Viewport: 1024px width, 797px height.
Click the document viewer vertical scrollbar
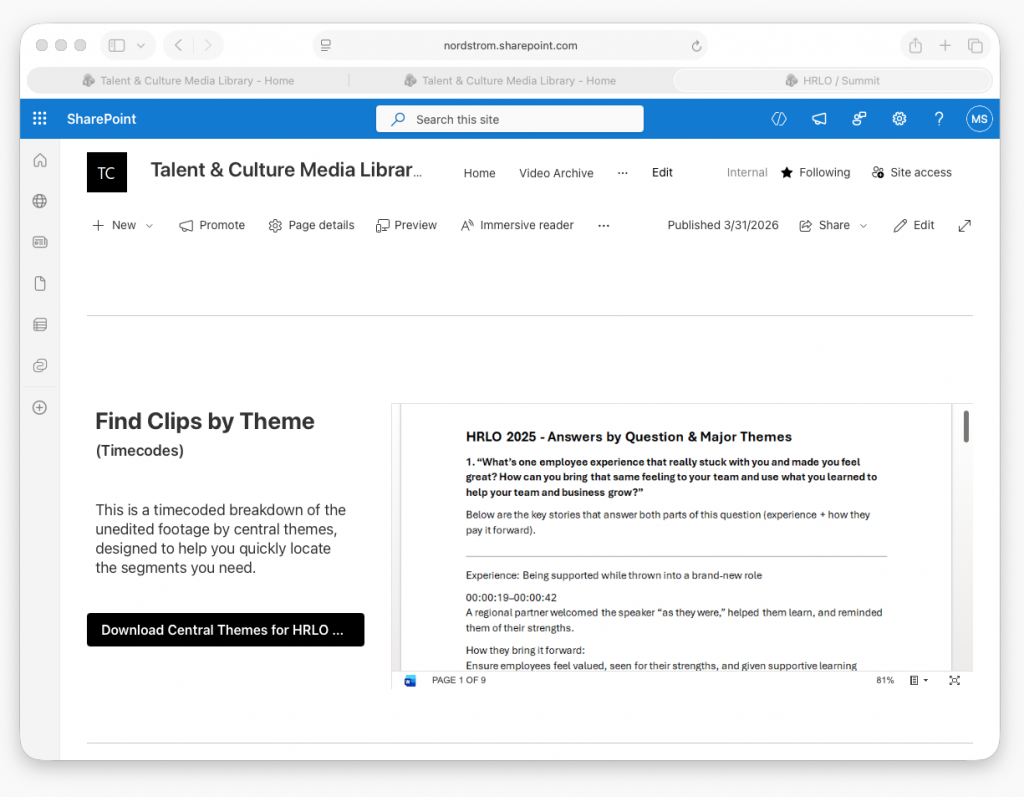[x=965, y=426]
